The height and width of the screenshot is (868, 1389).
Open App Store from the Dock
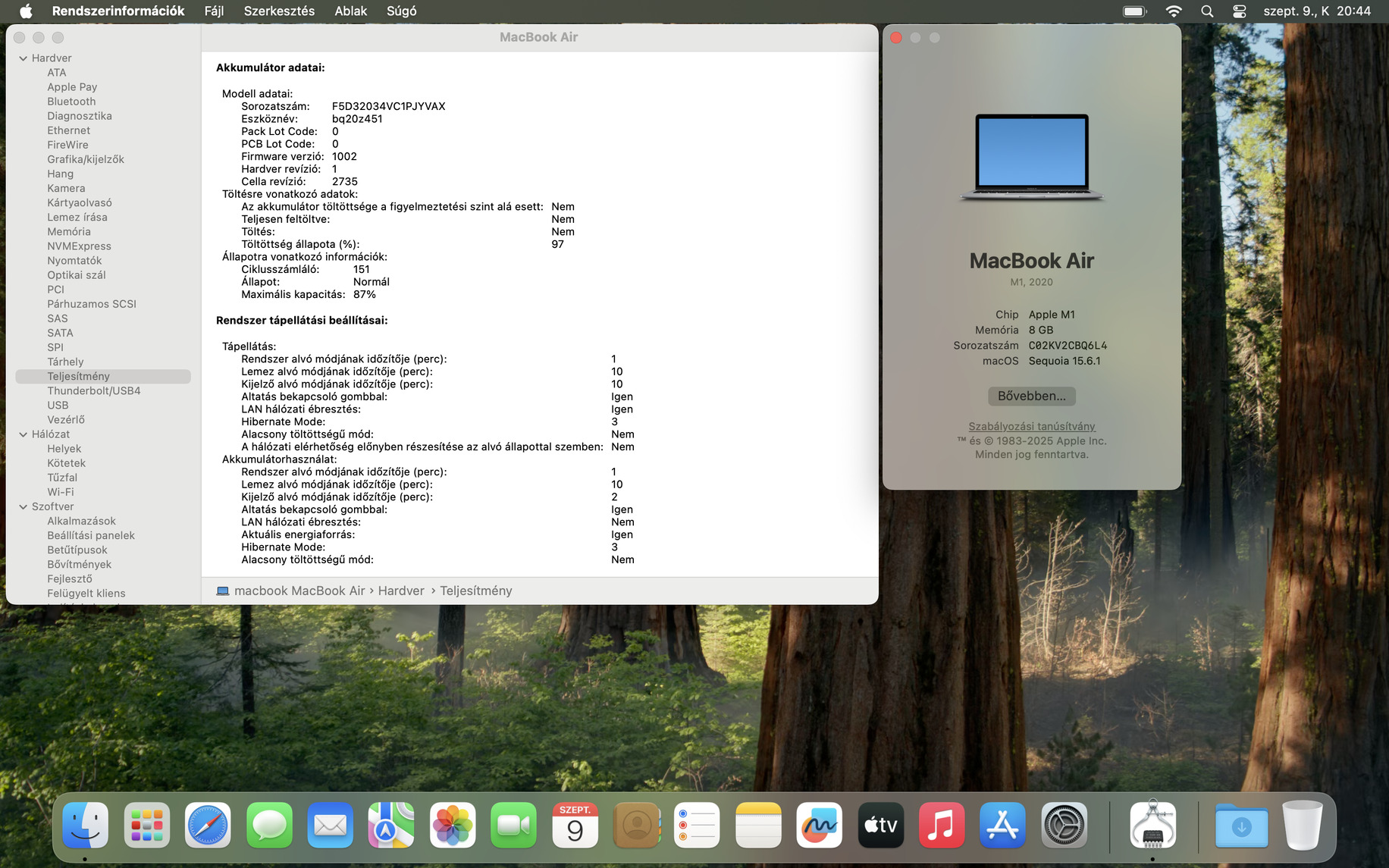(1003, 825)
